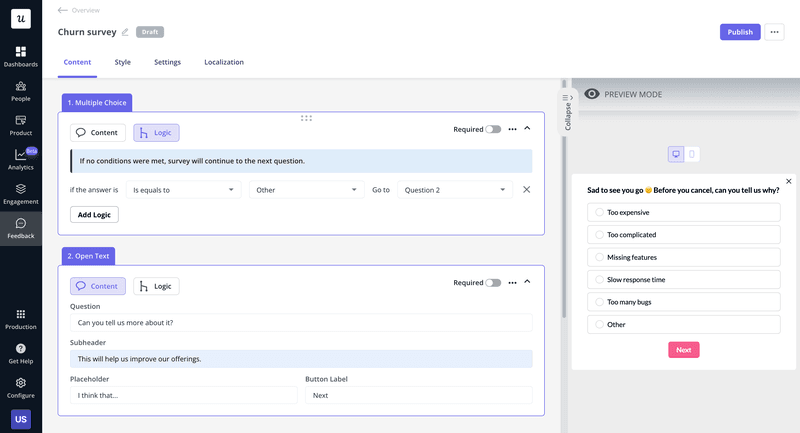800x433 pixels.
Task: Grab the drag handle on question 1
Action: [x=306, y=118]
